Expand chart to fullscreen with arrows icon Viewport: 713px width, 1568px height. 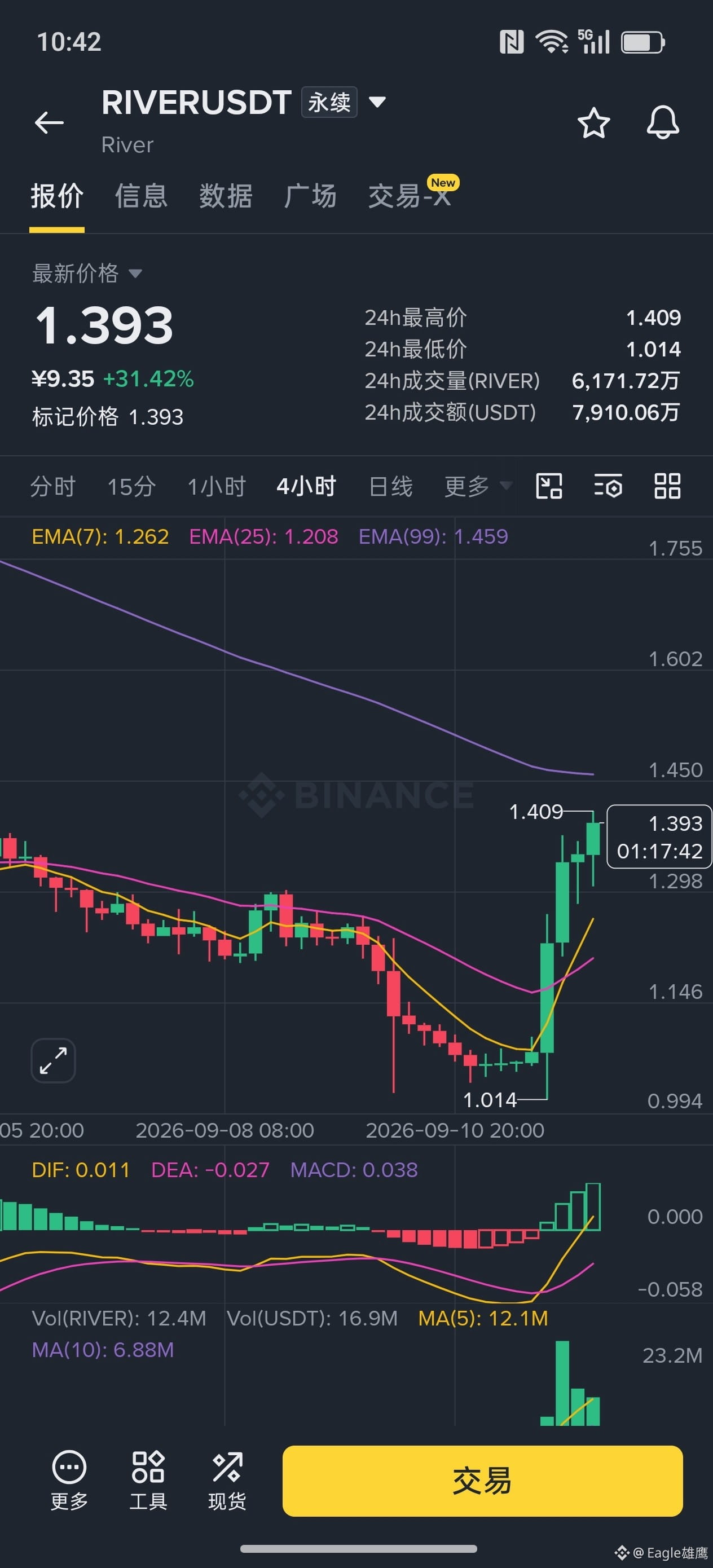(x=53, y=1060)
